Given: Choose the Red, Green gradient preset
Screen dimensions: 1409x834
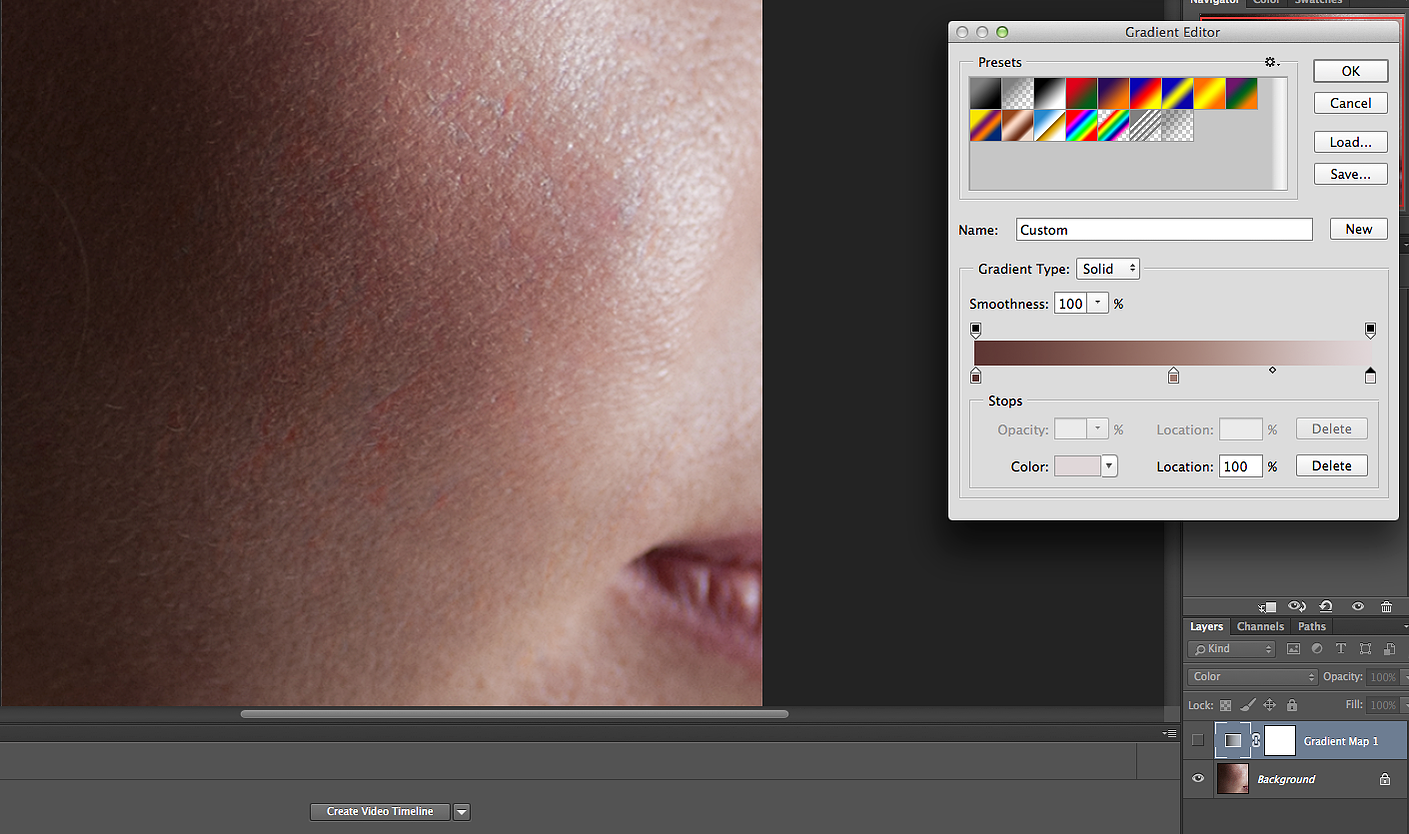Looking at the screenshot, I should point(1082,93).
